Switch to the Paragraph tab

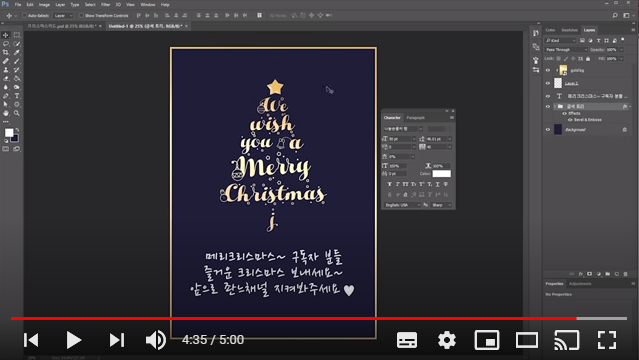[415, 117]
